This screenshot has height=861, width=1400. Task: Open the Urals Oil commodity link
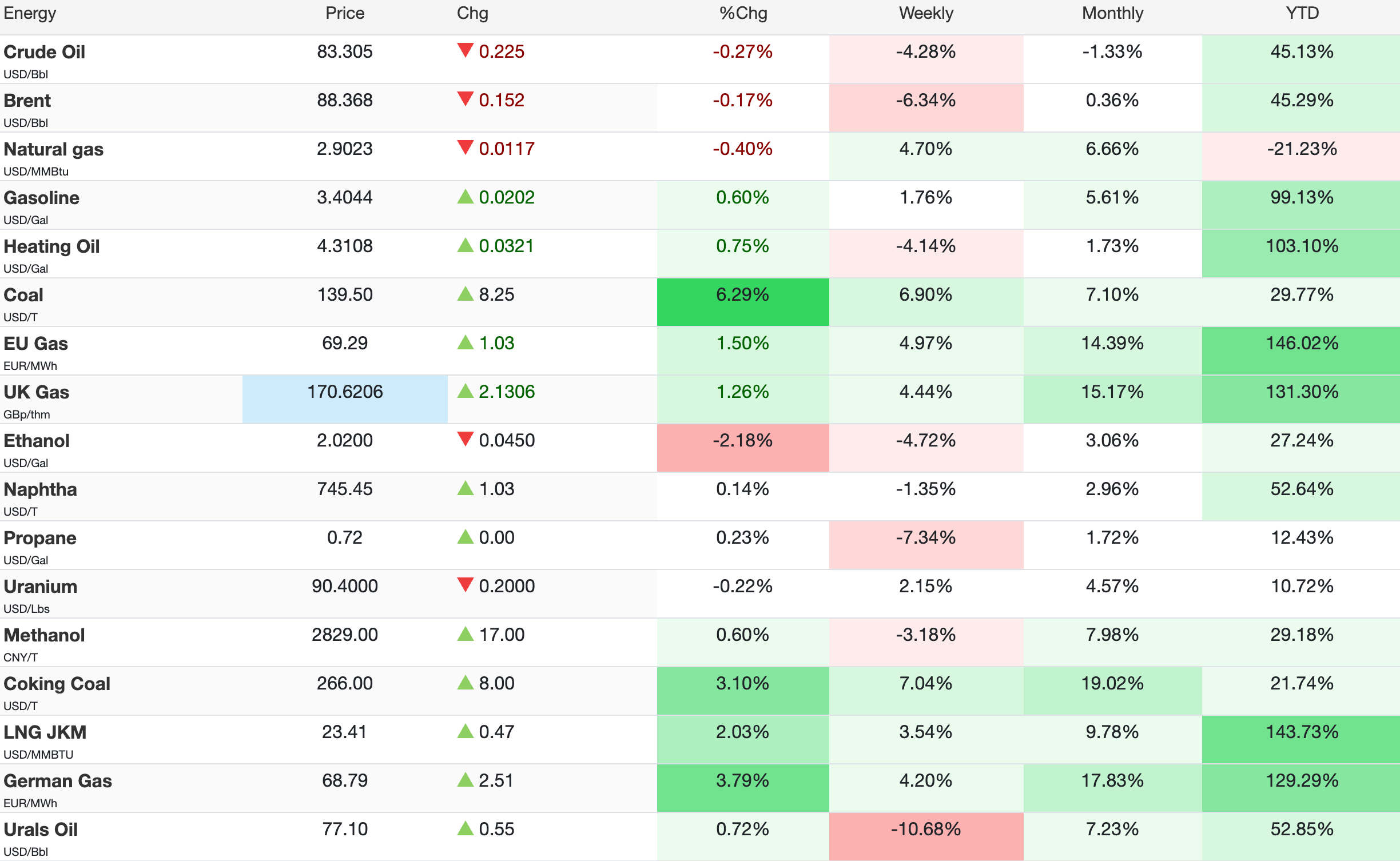pyautogui.click(x=41, y=830)
